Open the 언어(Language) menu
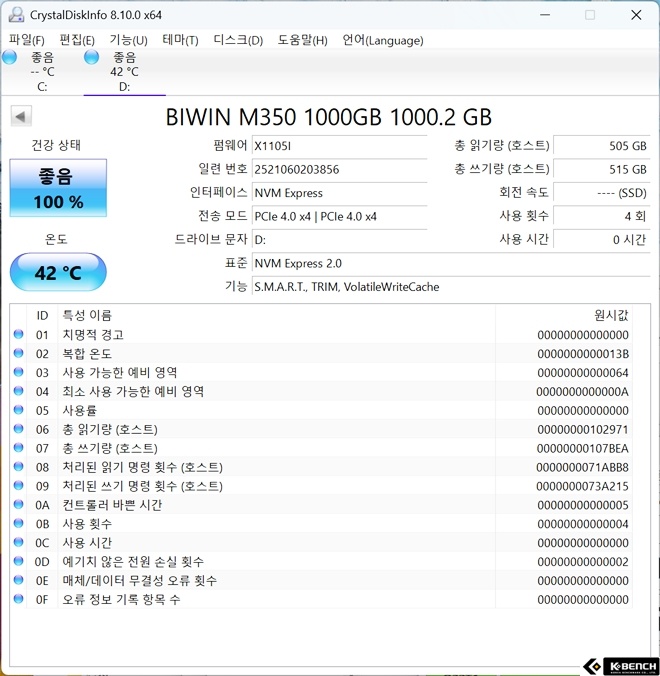The height and width of the screenshot is (676, 660). (x=383, y=40)
